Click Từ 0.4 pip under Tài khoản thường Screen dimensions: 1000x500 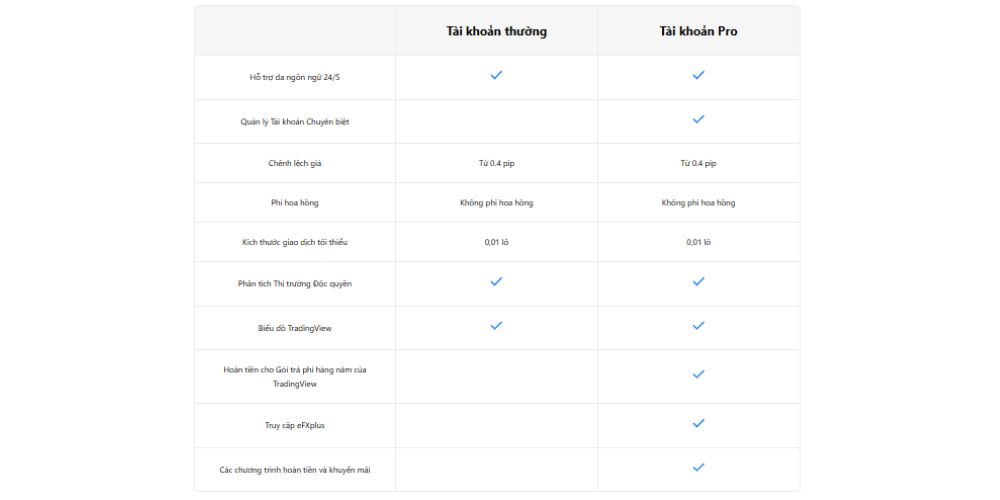(496, 163)
